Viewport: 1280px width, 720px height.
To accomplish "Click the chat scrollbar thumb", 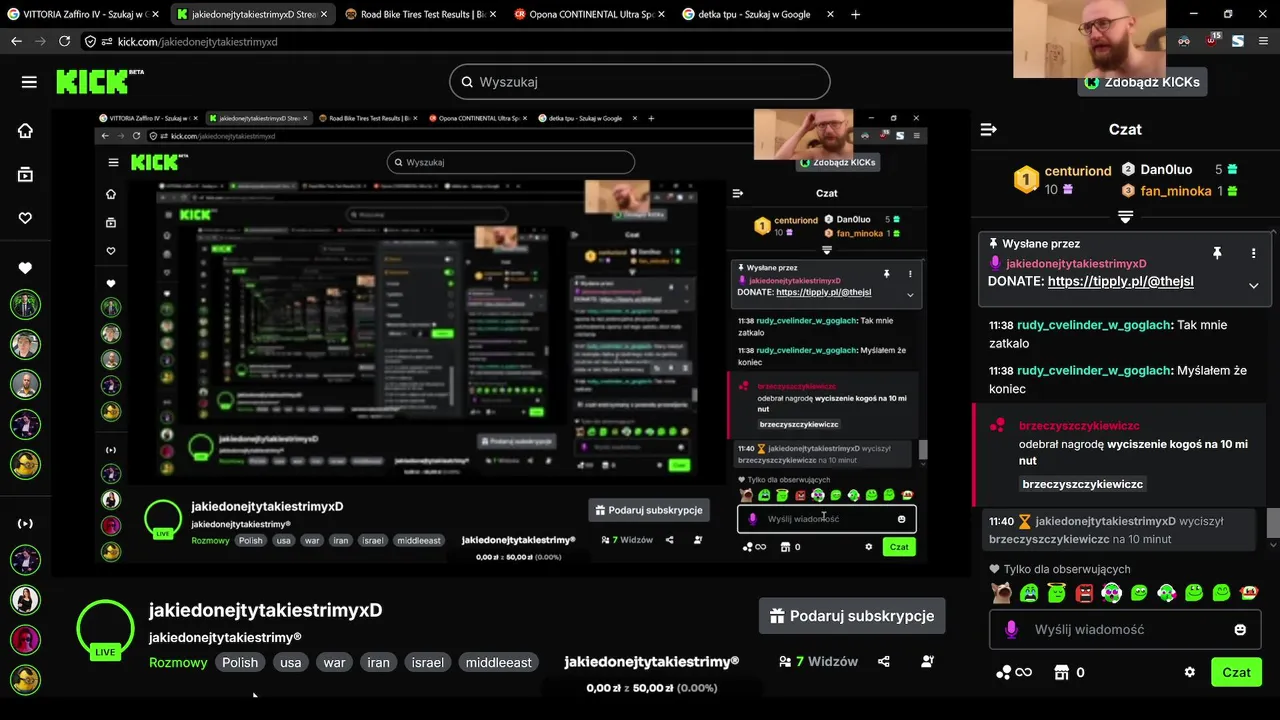I will pyautogui.click(x=1273, y=522).
